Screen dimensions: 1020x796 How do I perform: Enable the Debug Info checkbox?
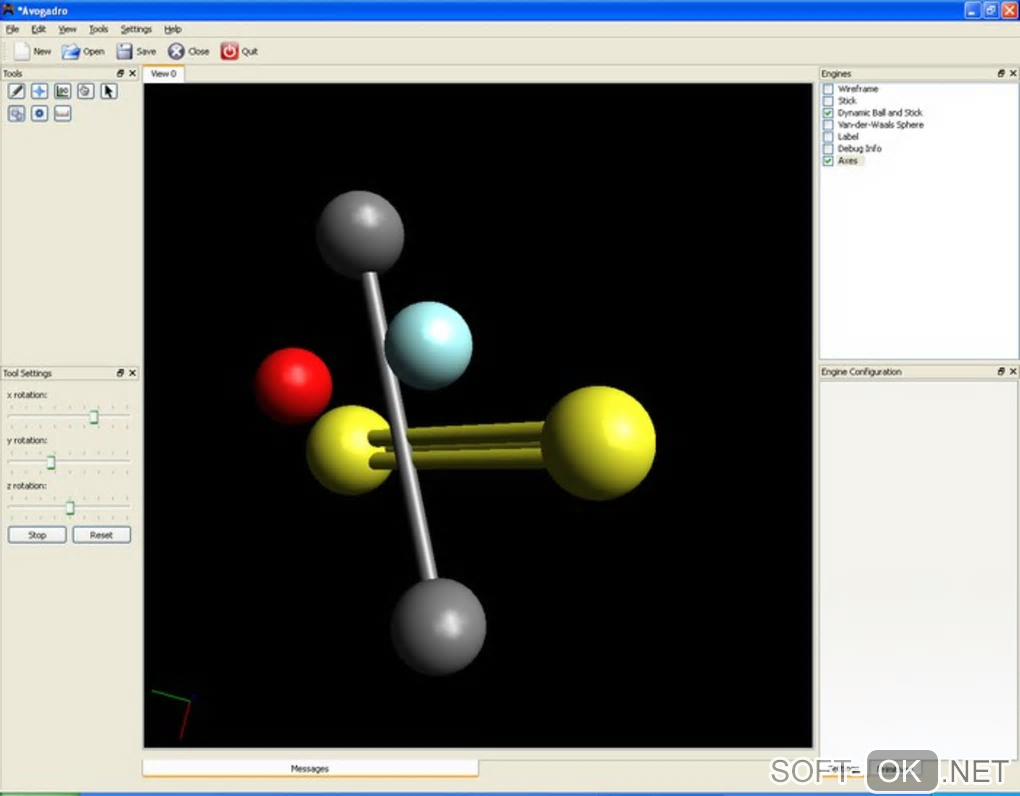tap(828, 149)
